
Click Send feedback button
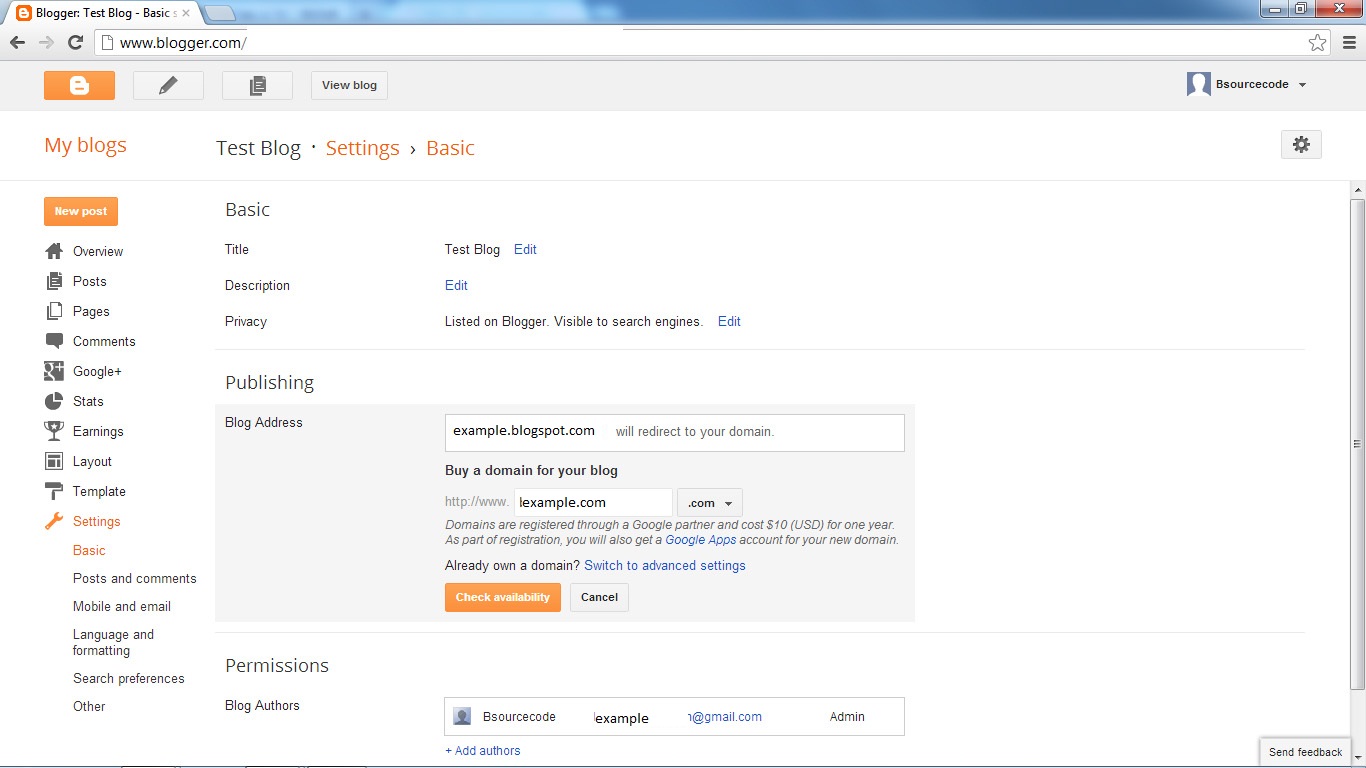click(x=1305, y=752)
